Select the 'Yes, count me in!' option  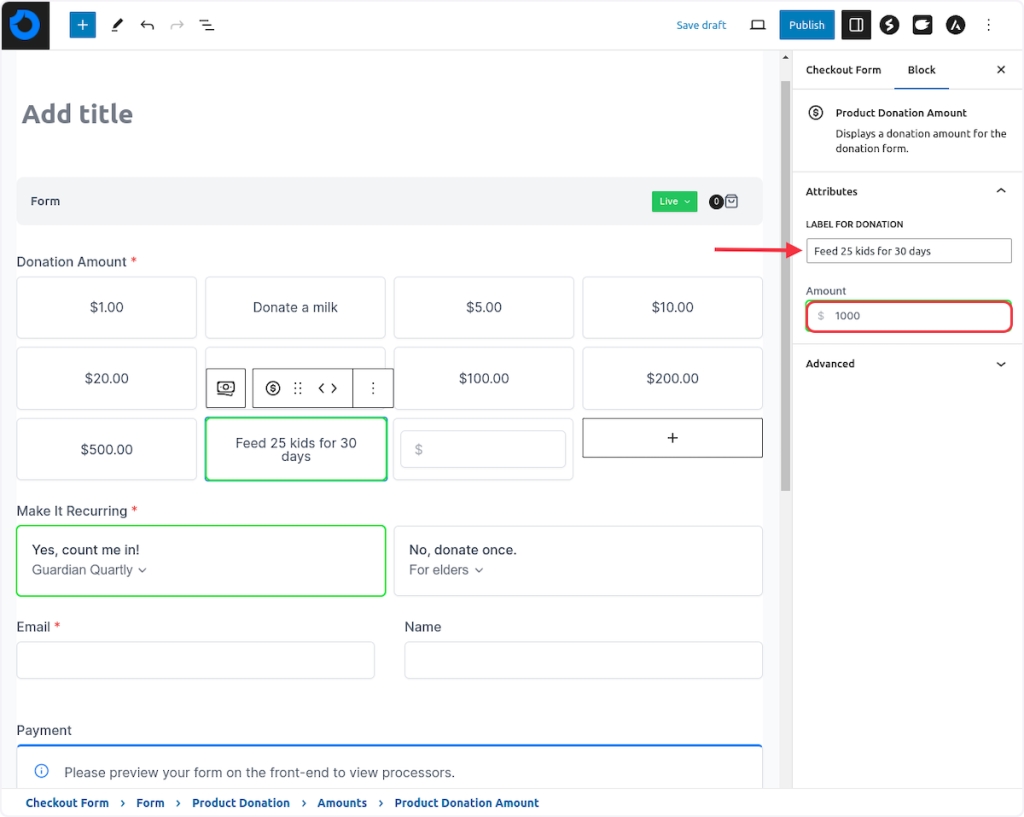click(201, 560)
